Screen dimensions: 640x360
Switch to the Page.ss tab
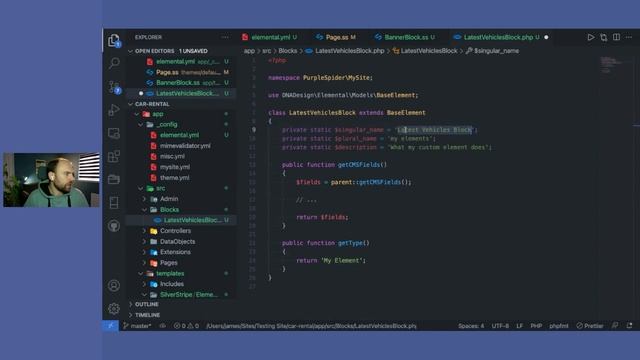click(336, 37)
